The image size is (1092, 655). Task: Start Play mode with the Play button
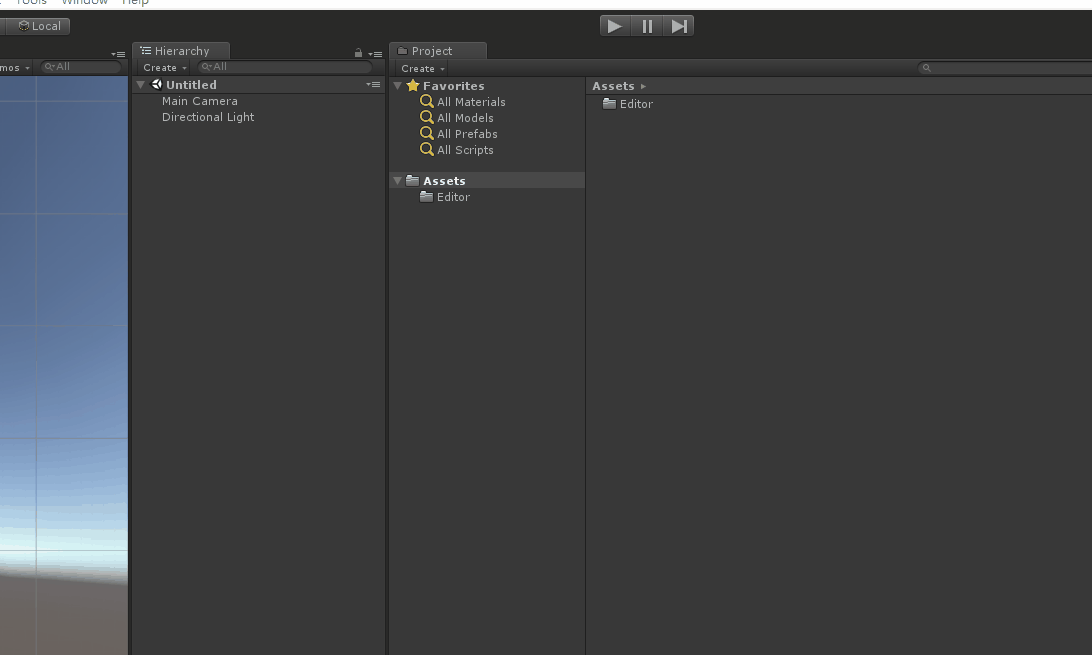pos(615,26)
